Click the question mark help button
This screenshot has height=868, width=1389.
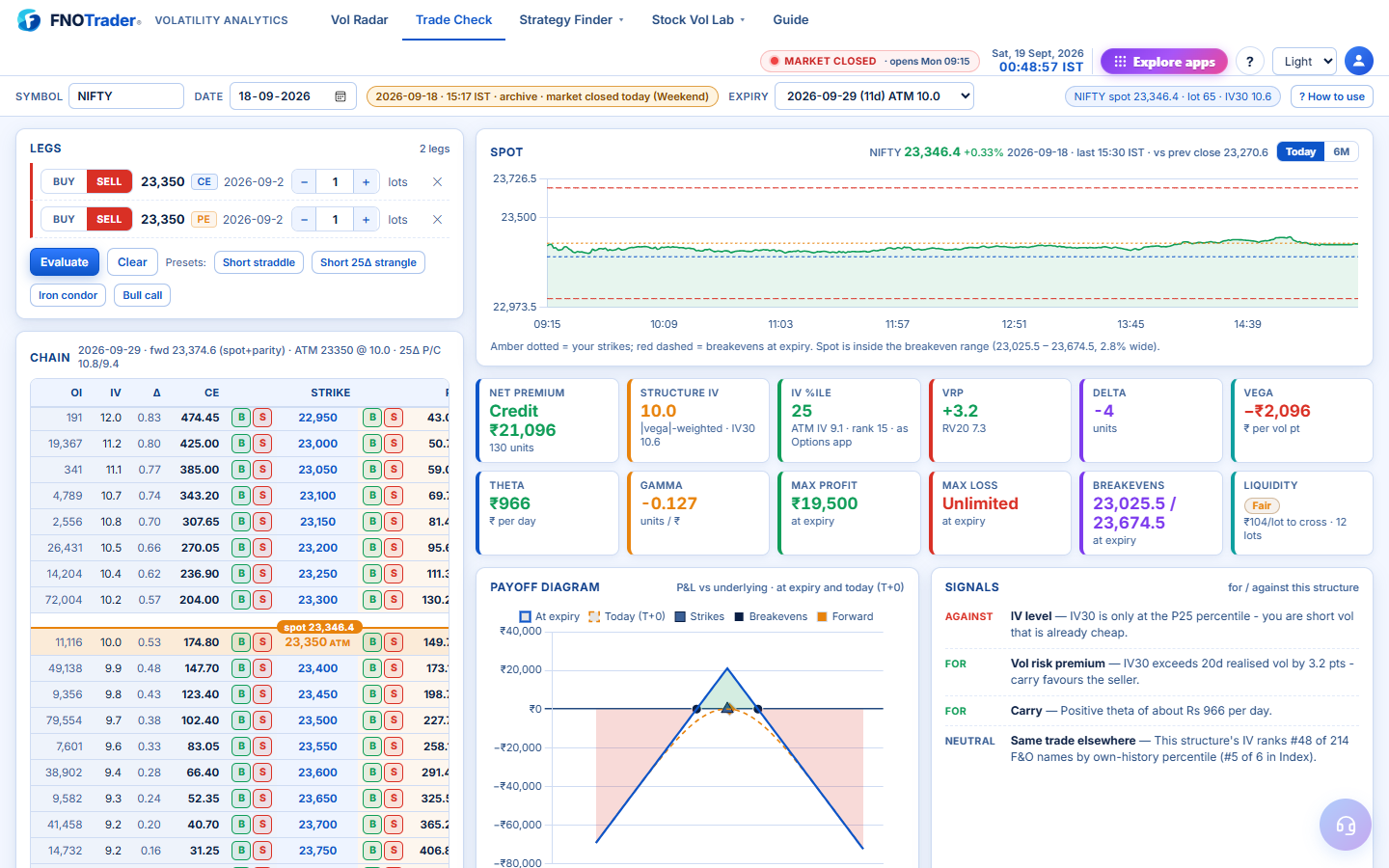click(x=1249, y=62)
